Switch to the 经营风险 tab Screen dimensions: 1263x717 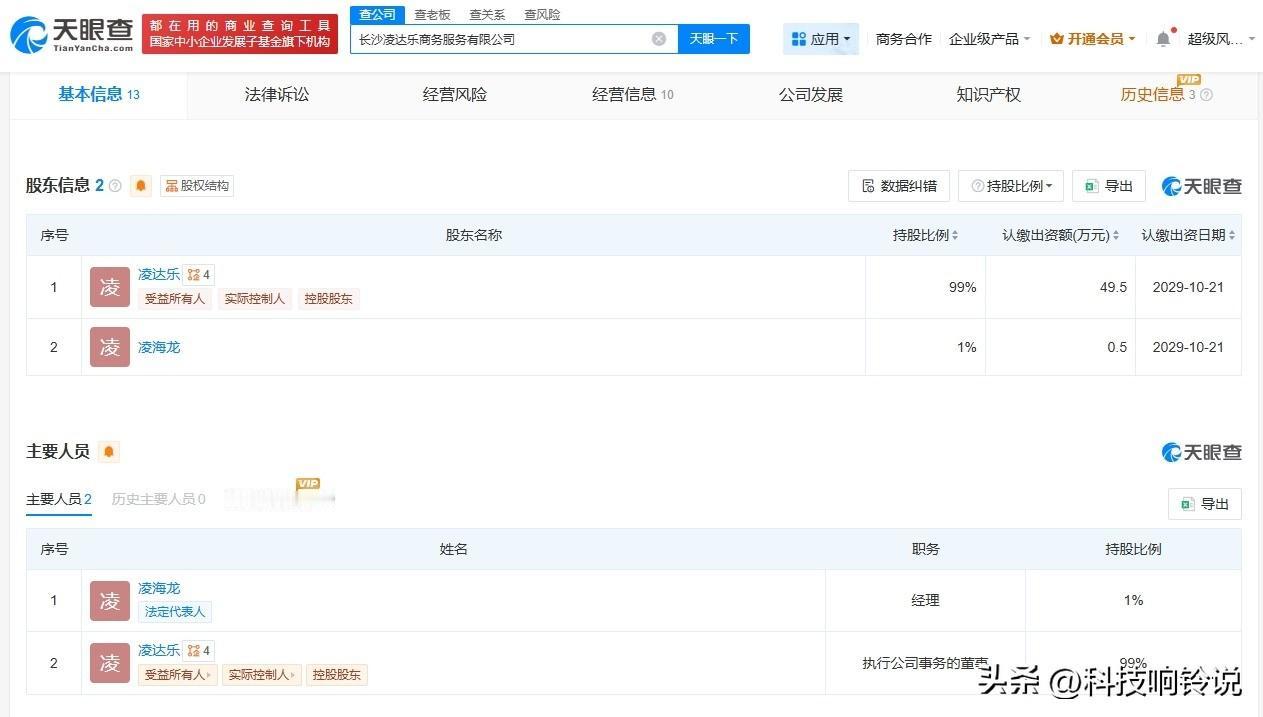455,95
